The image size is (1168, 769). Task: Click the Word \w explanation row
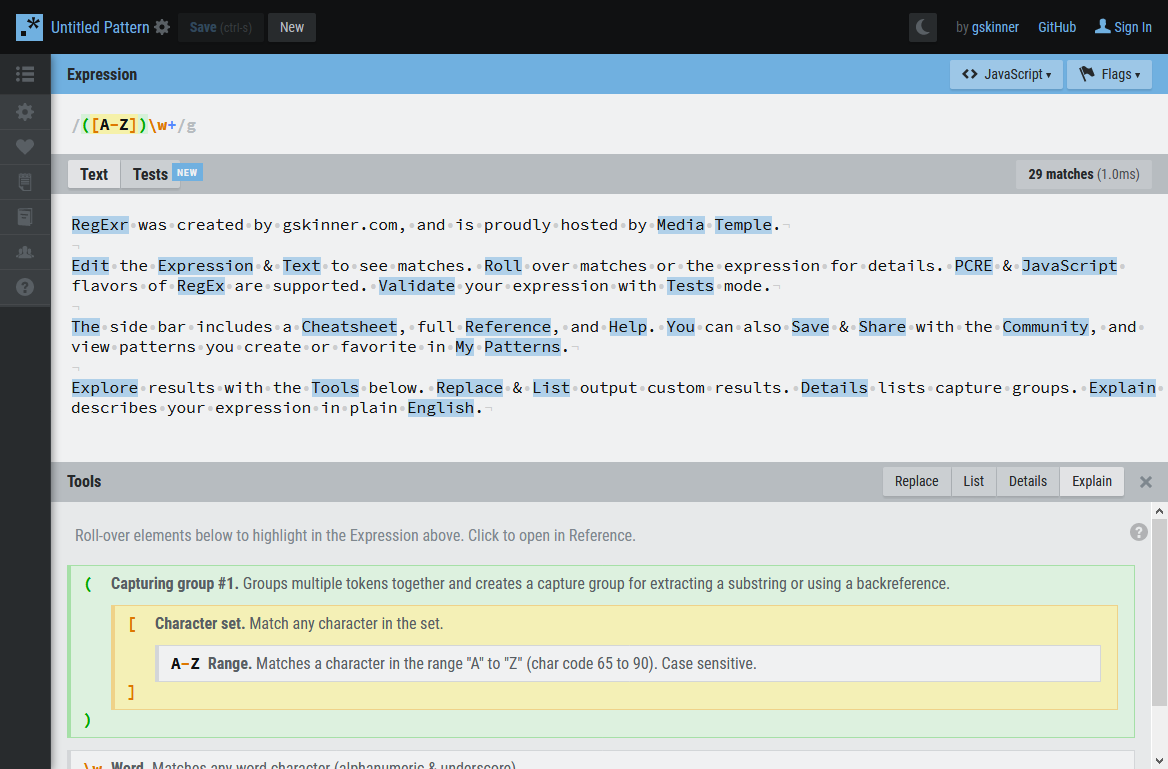[600, 762]
